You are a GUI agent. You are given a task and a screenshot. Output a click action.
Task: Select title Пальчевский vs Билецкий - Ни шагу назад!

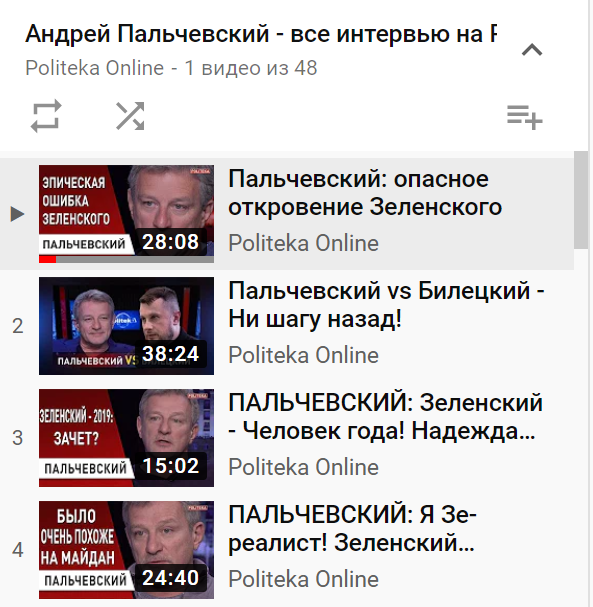pyautogui.click(x=386, y=305)
